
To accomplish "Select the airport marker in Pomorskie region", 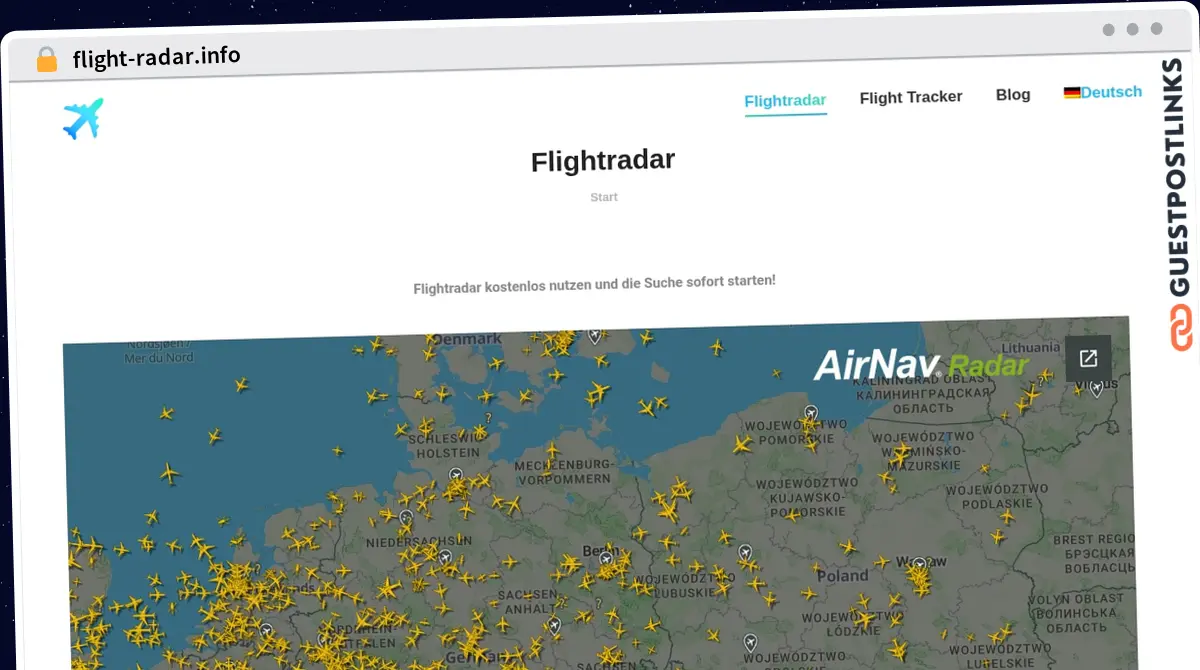I will [810, 410].
